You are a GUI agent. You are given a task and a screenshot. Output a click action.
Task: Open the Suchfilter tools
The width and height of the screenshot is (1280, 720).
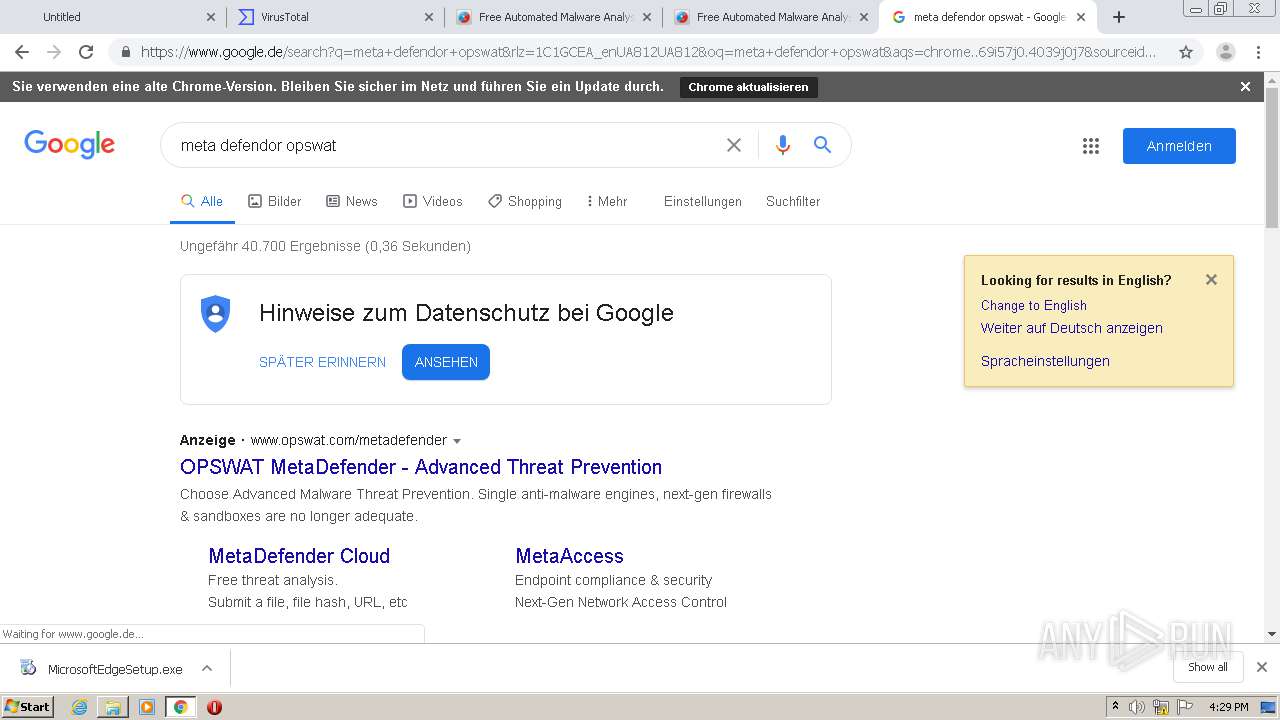click(793, 201)
